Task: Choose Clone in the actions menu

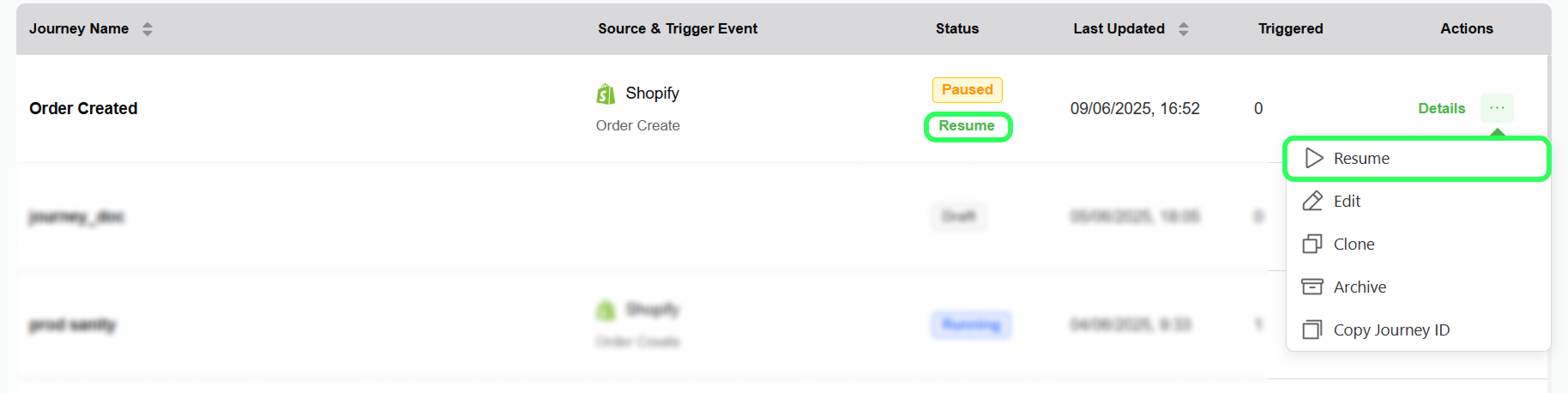Action: point(1354,244)
